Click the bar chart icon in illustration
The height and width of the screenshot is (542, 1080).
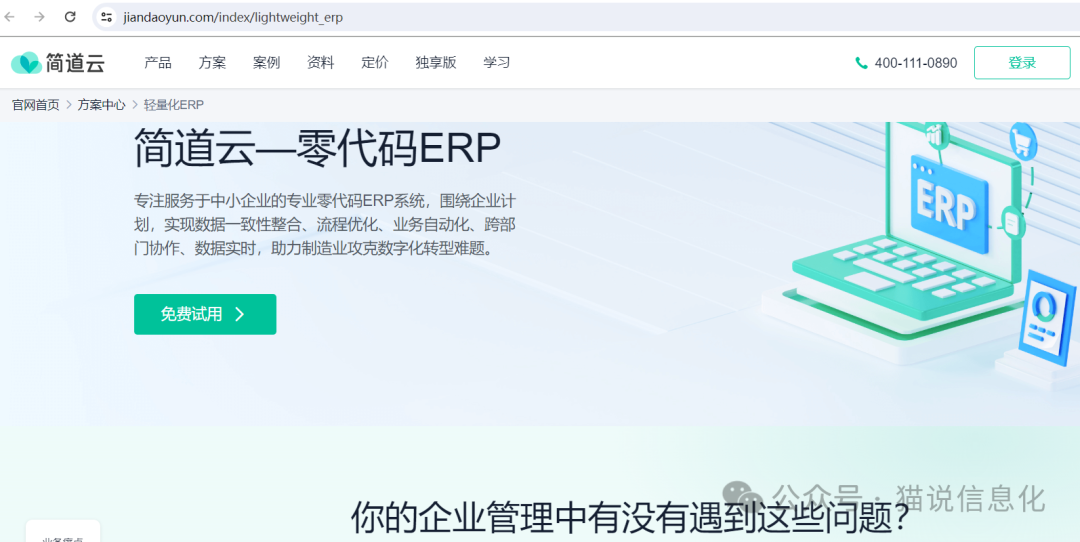tap(935, 134)
